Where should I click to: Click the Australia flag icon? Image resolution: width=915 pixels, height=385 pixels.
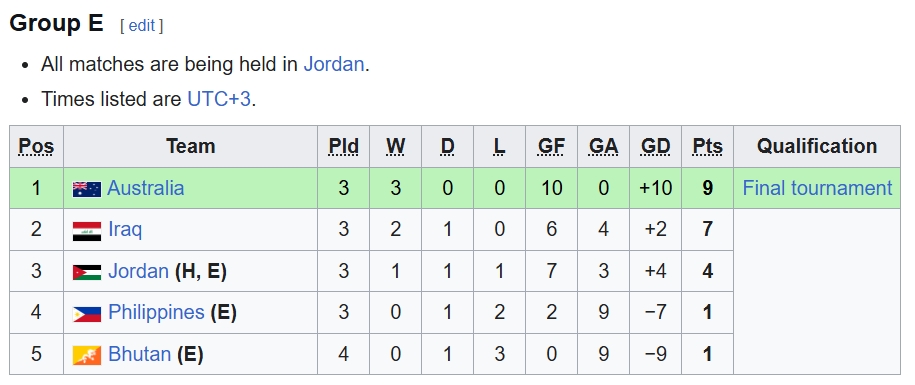pos(87,189)
